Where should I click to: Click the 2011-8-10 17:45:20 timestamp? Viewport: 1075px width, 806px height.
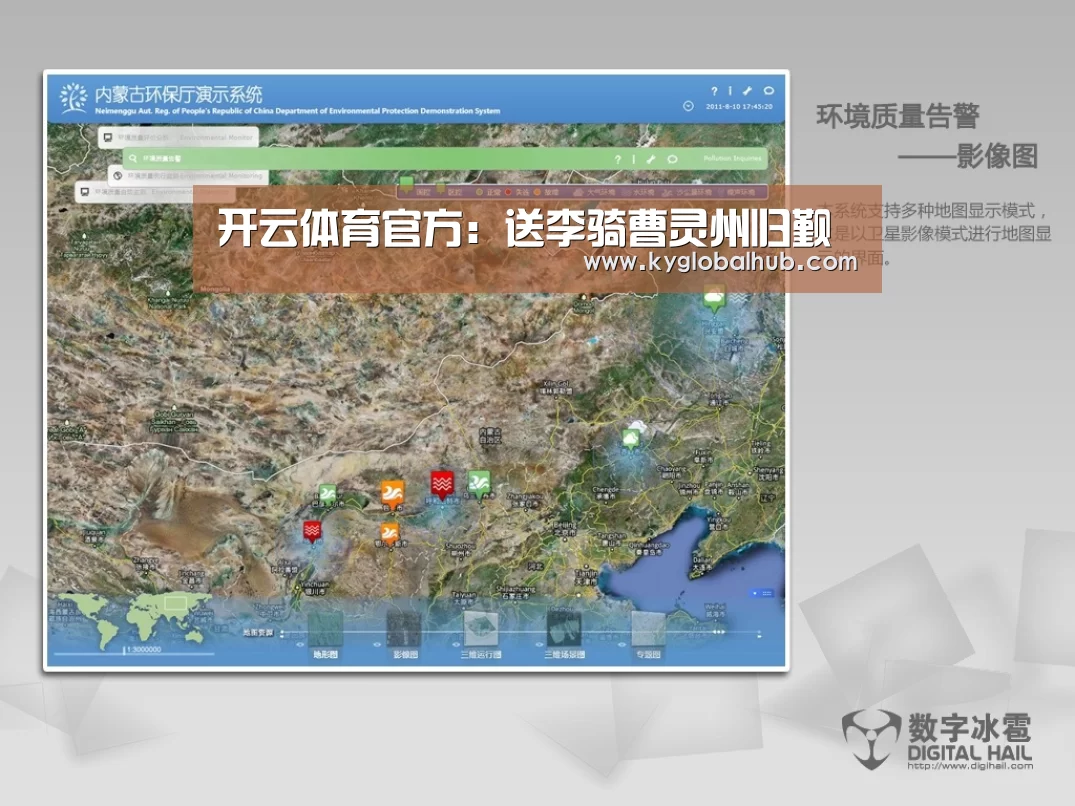click(739, 106)
